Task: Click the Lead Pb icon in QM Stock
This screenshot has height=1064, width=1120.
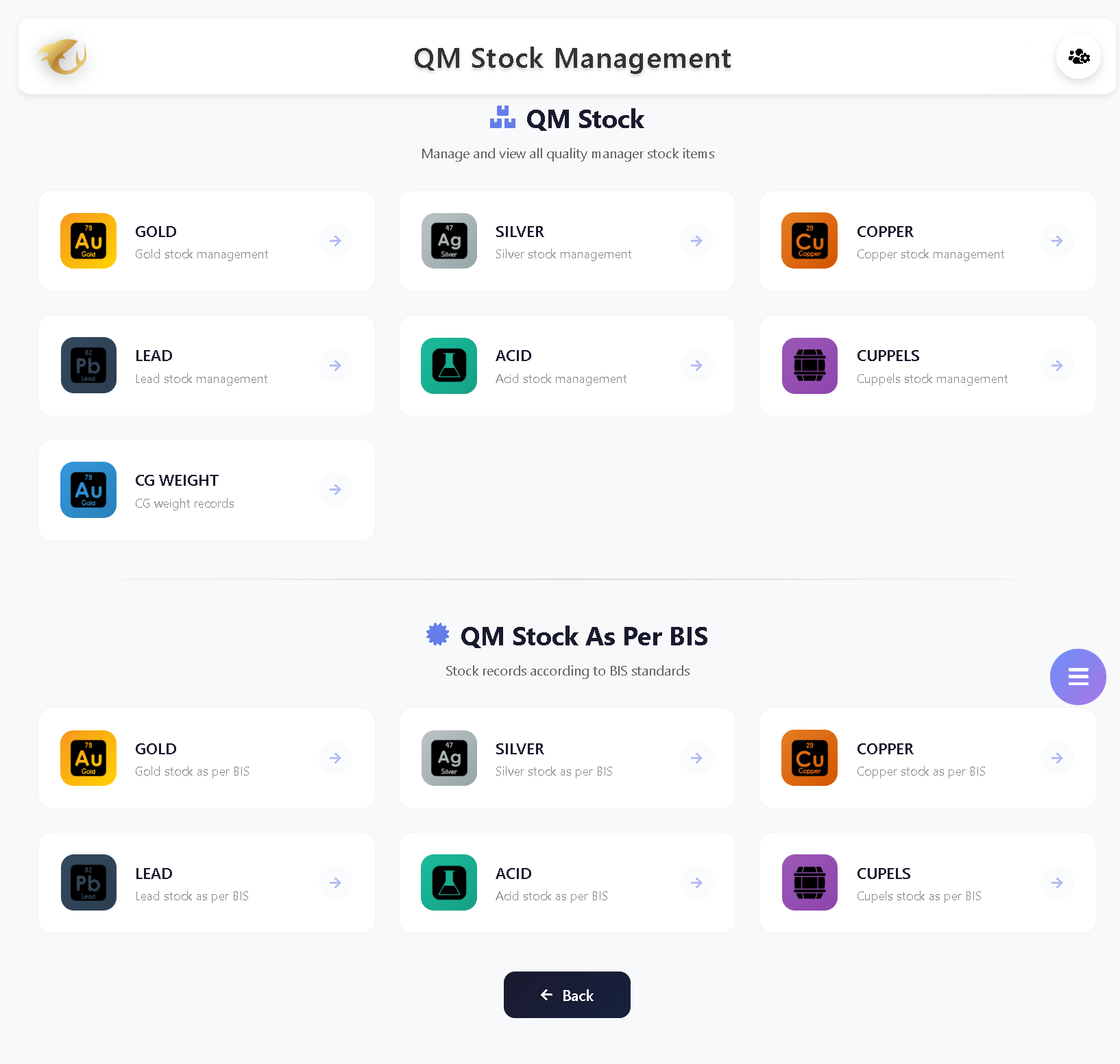Action: (88, 365)
